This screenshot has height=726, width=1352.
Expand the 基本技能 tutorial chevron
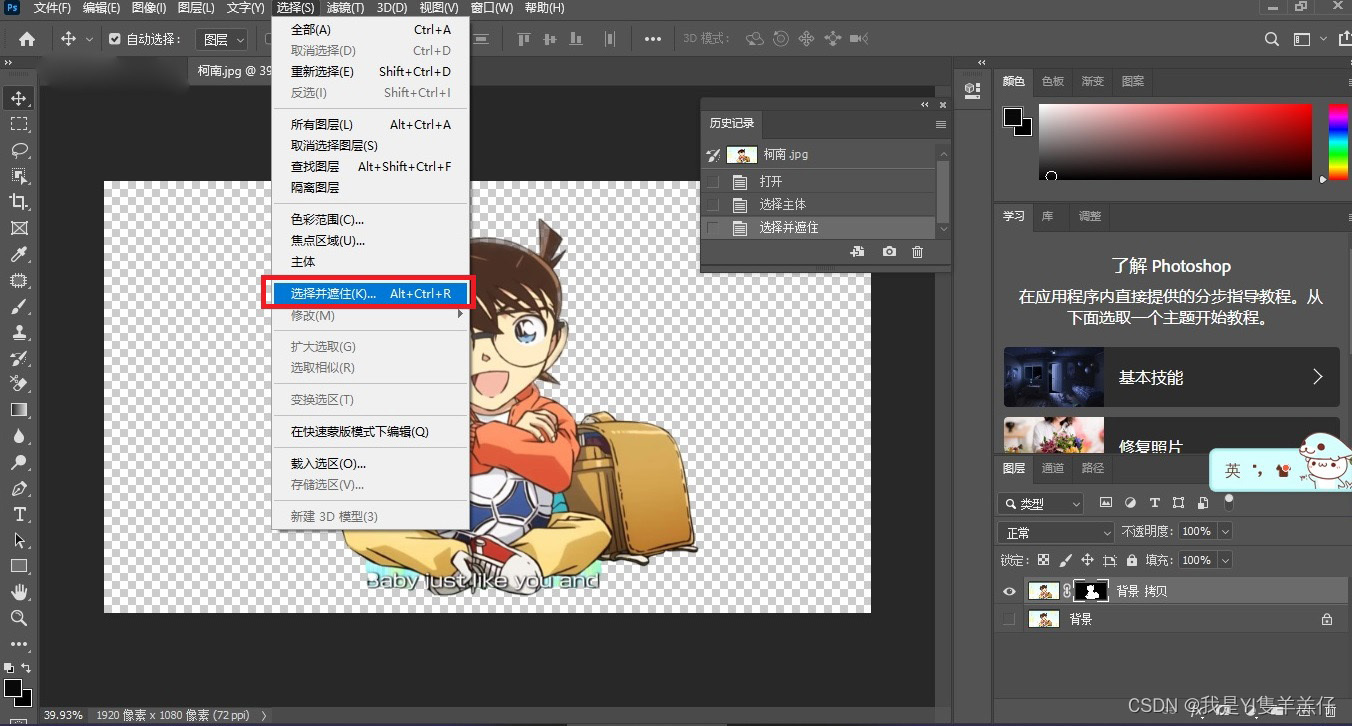(1317, 377)
